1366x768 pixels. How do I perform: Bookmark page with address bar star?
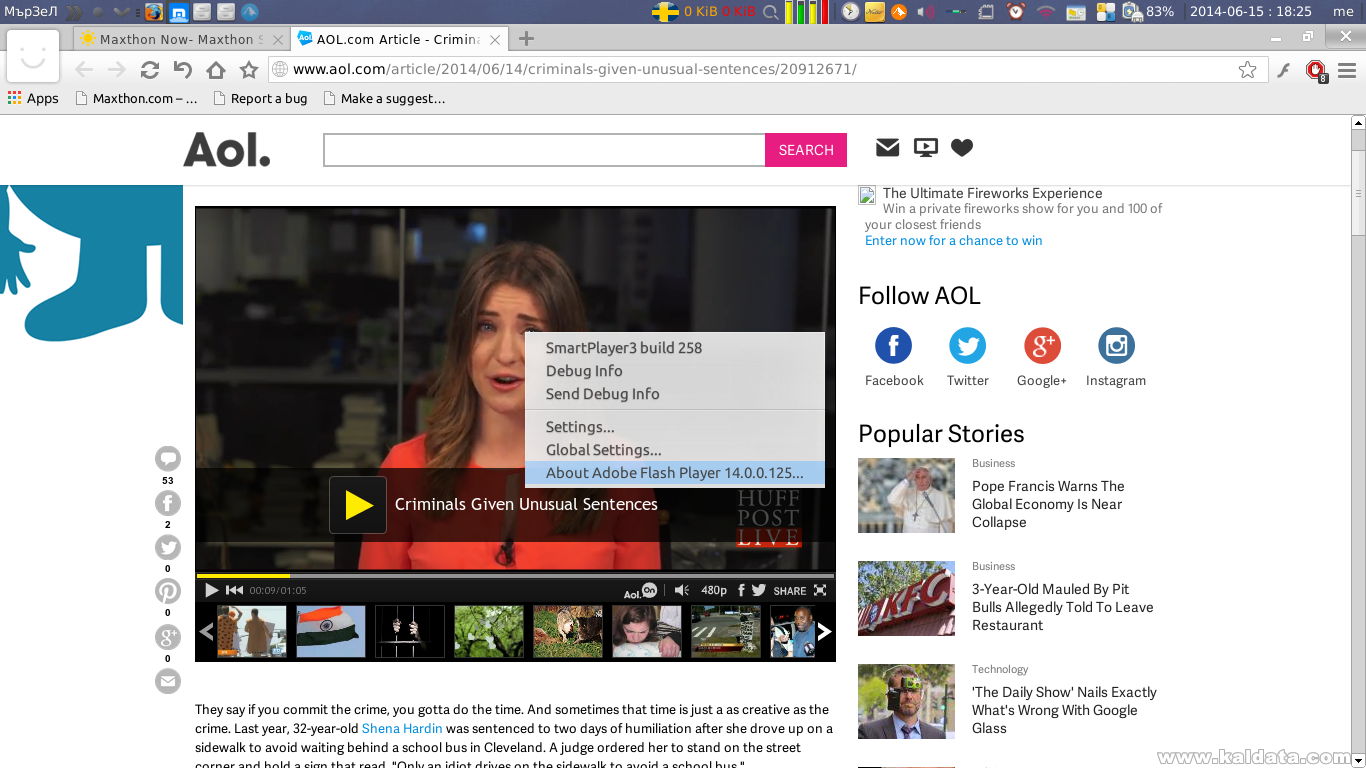[x=1247, y=70]
